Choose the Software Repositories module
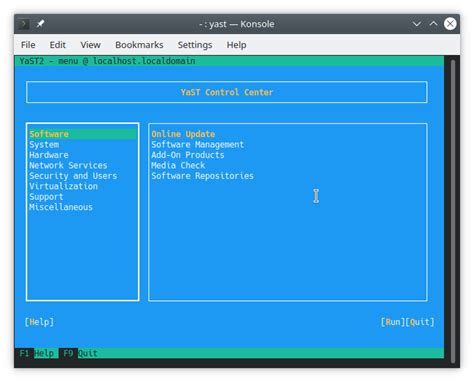The height and width of the screenshot is (382, 474). coord(203,176)
